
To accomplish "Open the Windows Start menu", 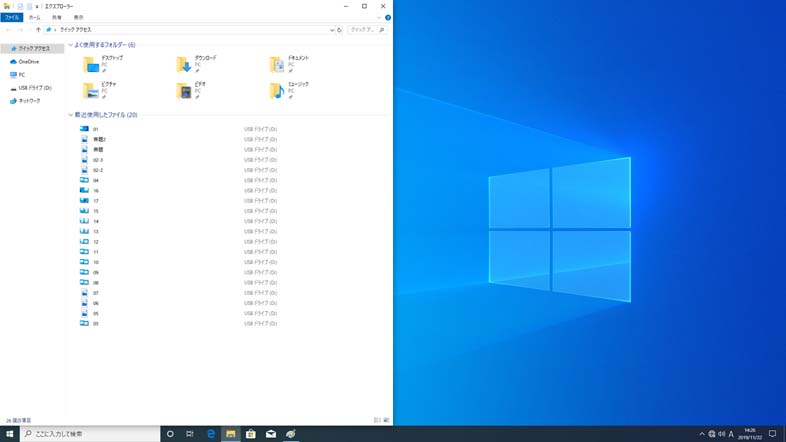I will click(x=10, y=434).
